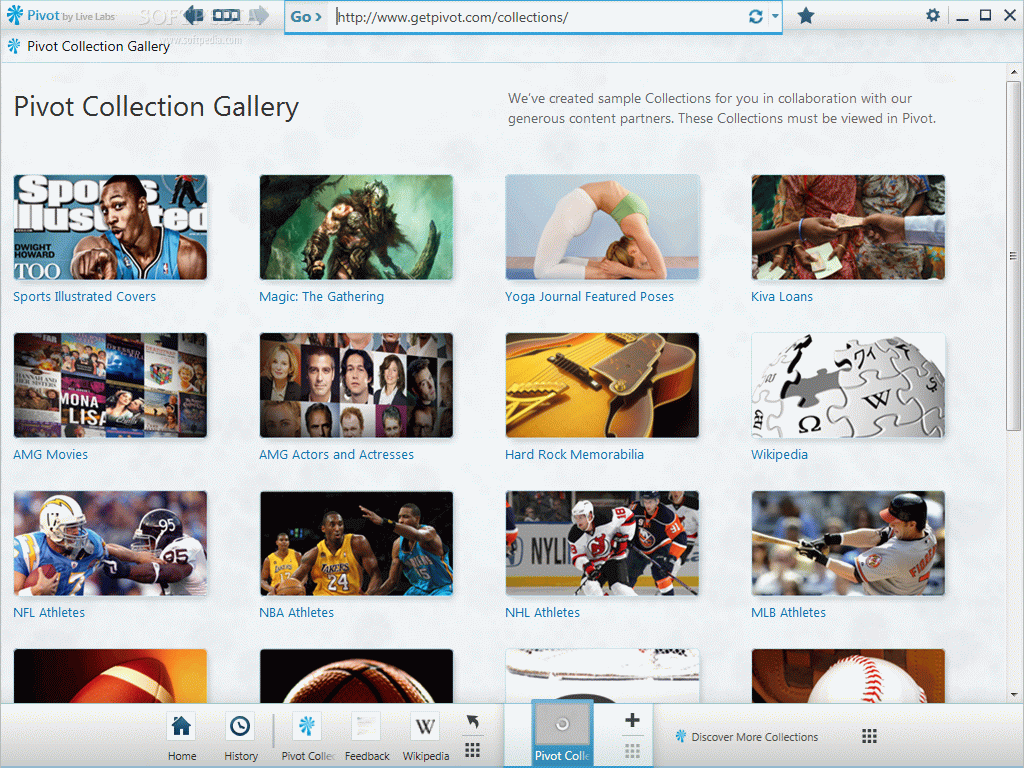Click the favorites arrow icon above the grid

point(473,721)
